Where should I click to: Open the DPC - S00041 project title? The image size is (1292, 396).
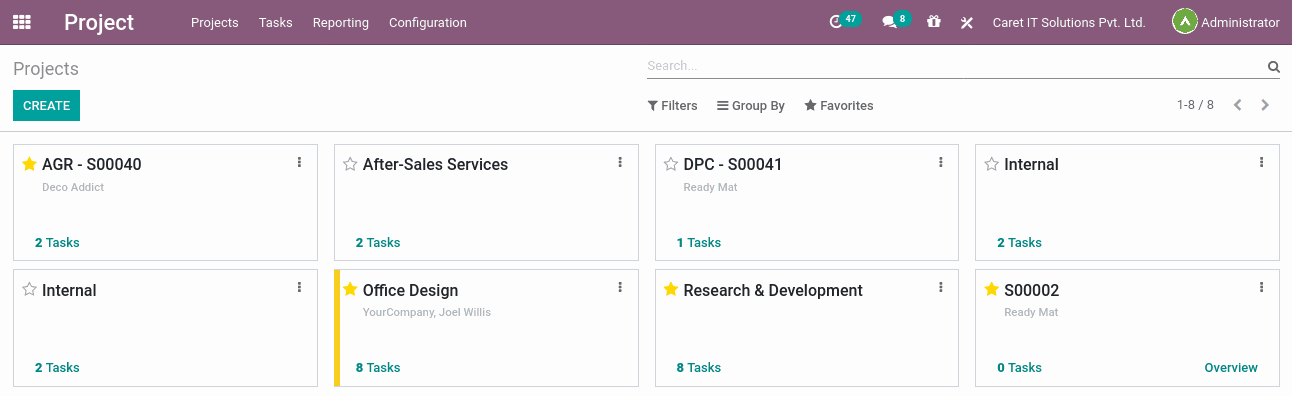click(733, 164)
